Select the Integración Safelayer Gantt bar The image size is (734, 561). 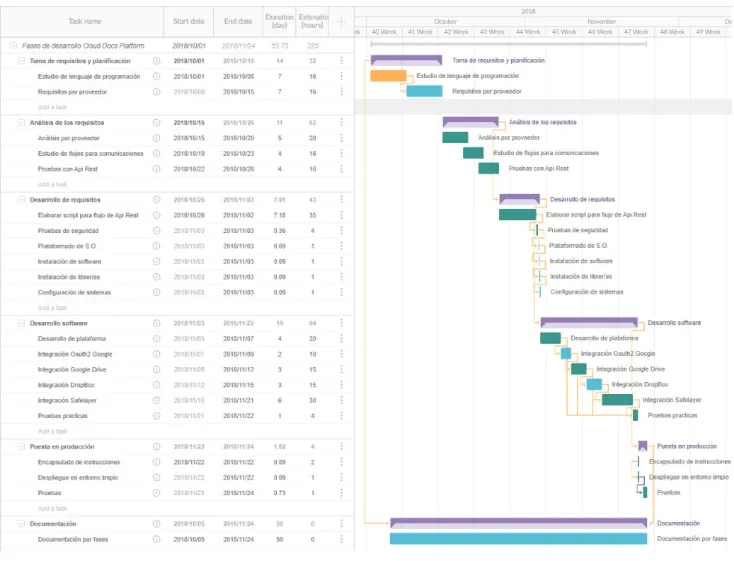(617, 399)
